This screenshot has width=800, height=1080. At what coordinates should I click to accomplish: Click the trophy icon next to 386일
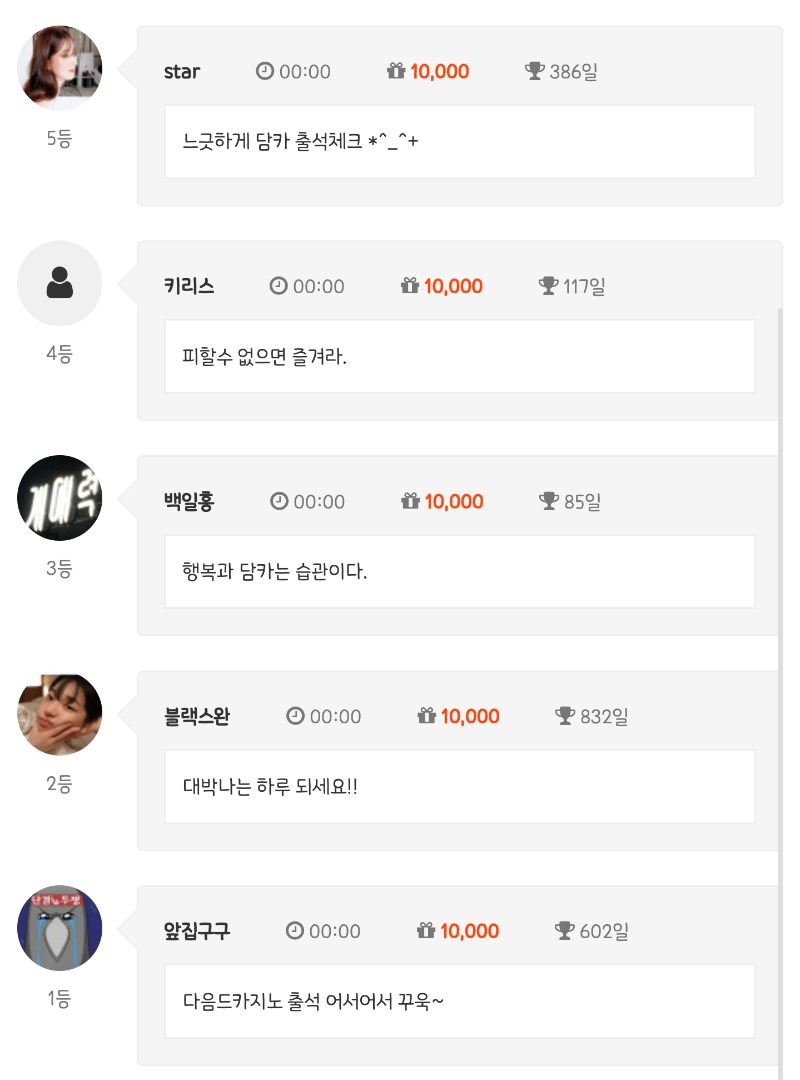coord(535,71)
